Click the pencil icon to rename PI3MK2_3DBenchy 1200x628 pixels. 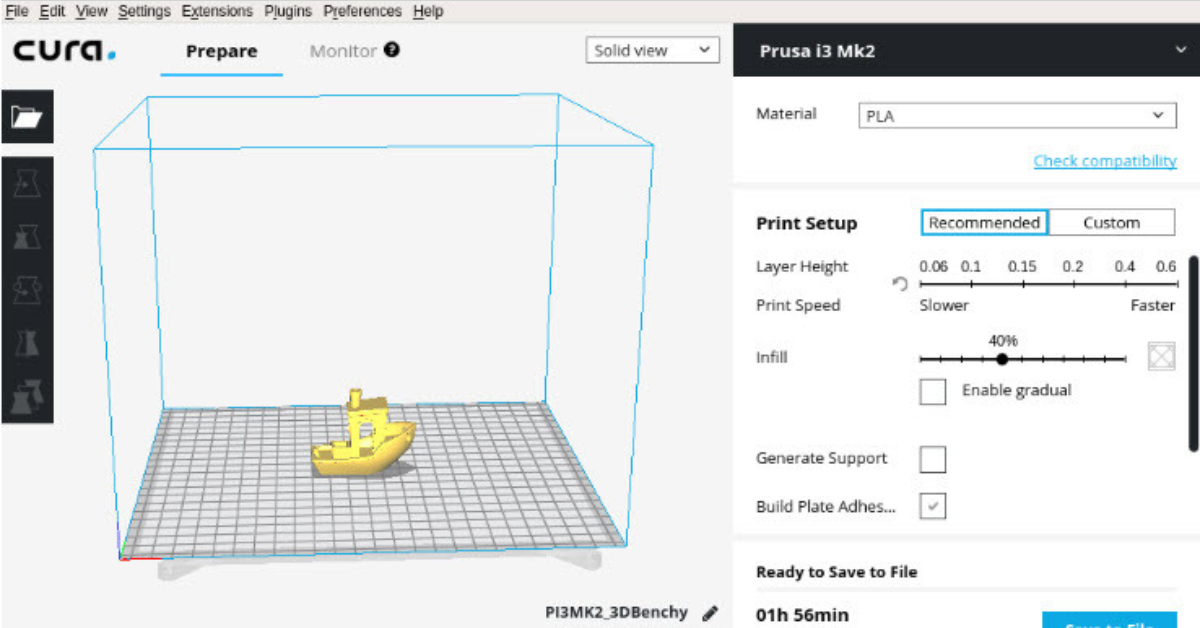tap(710, 613)
